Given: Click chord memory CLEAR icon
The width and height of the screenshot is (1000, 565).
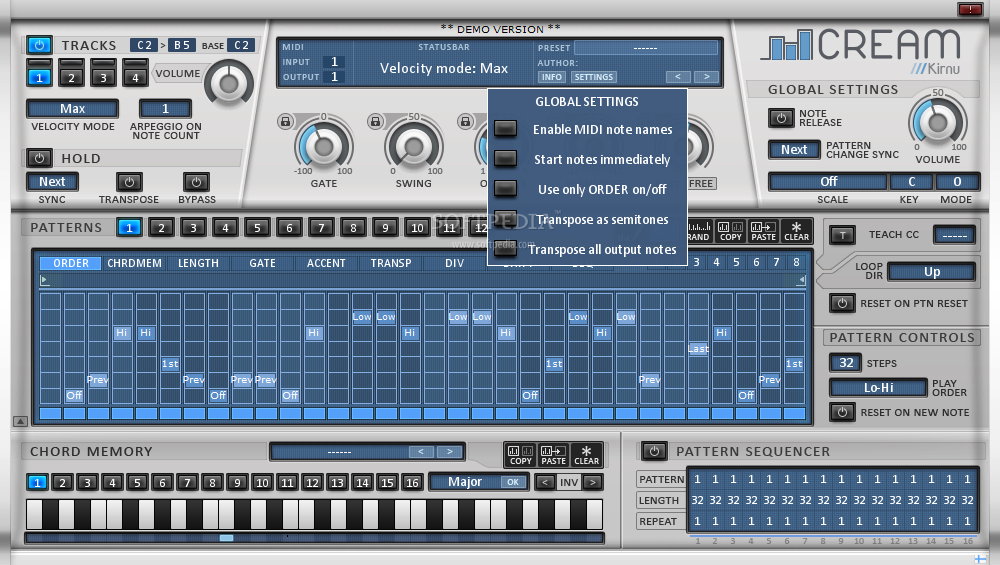Looking at the screenshot, I should coord(586,455).
